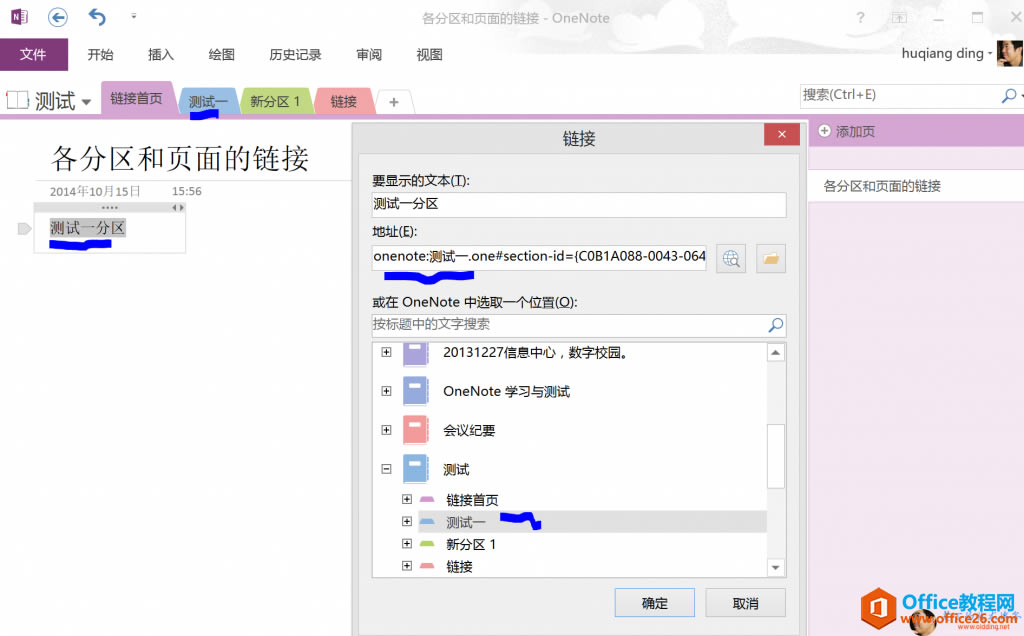Click the magnifier in the dialog search field

775,325
